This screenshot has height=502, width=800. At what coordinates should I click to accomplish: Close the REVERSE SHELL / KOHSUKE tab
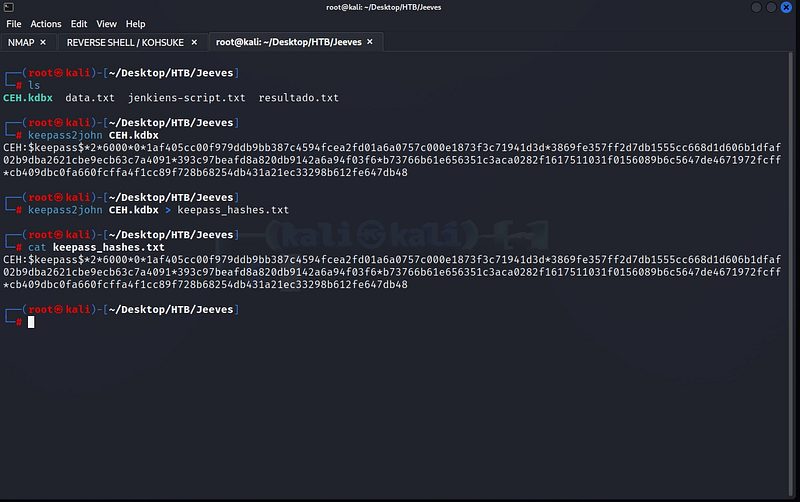tap(194, 42)
